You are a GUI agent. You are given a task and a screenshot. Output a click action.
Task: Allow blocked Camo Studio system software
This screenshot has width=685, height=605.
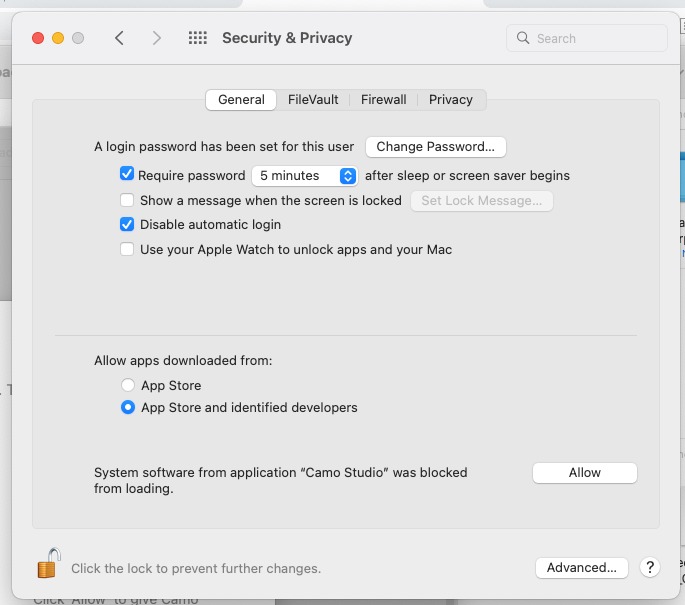tap(585, 473)
